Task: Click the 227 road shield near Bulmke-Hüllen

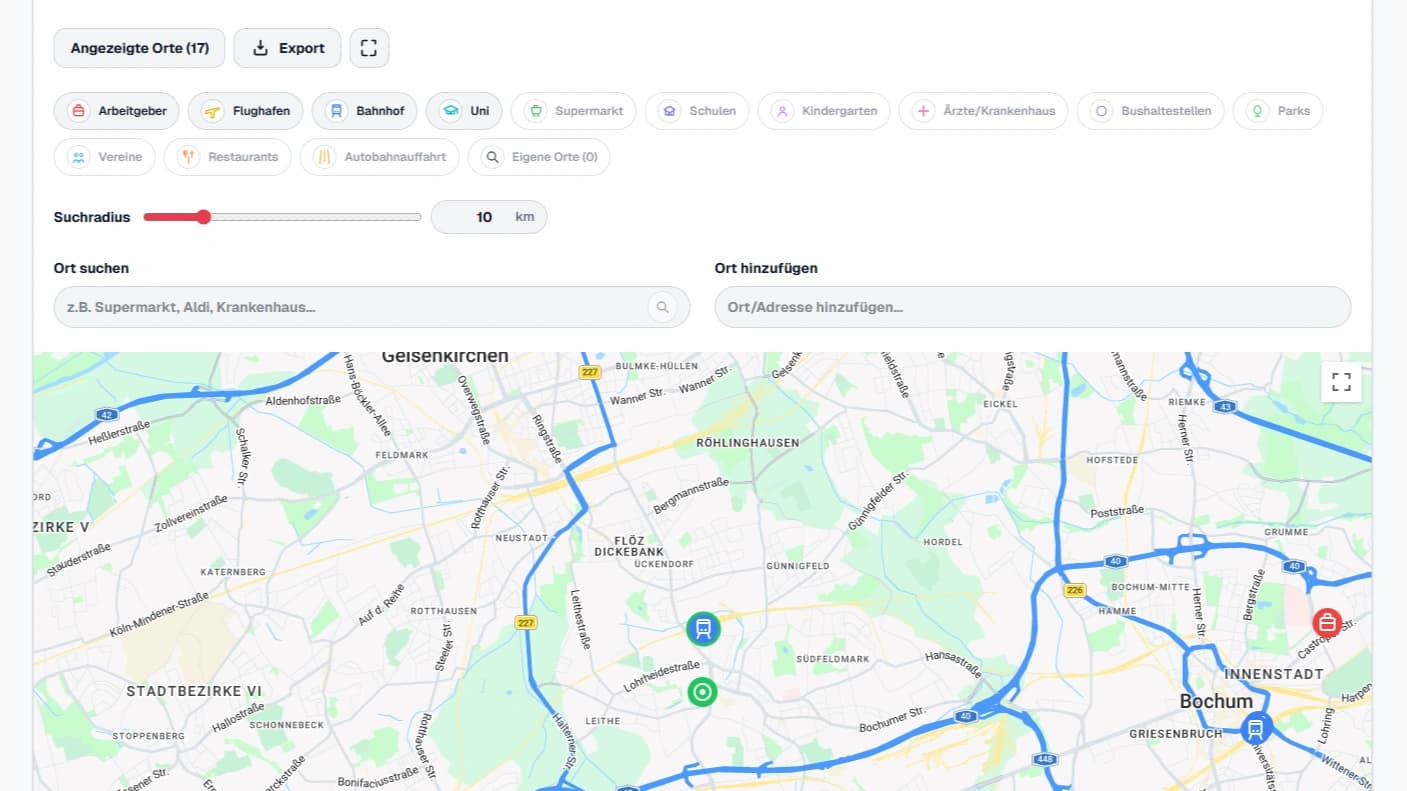Action: click(589, 372)
